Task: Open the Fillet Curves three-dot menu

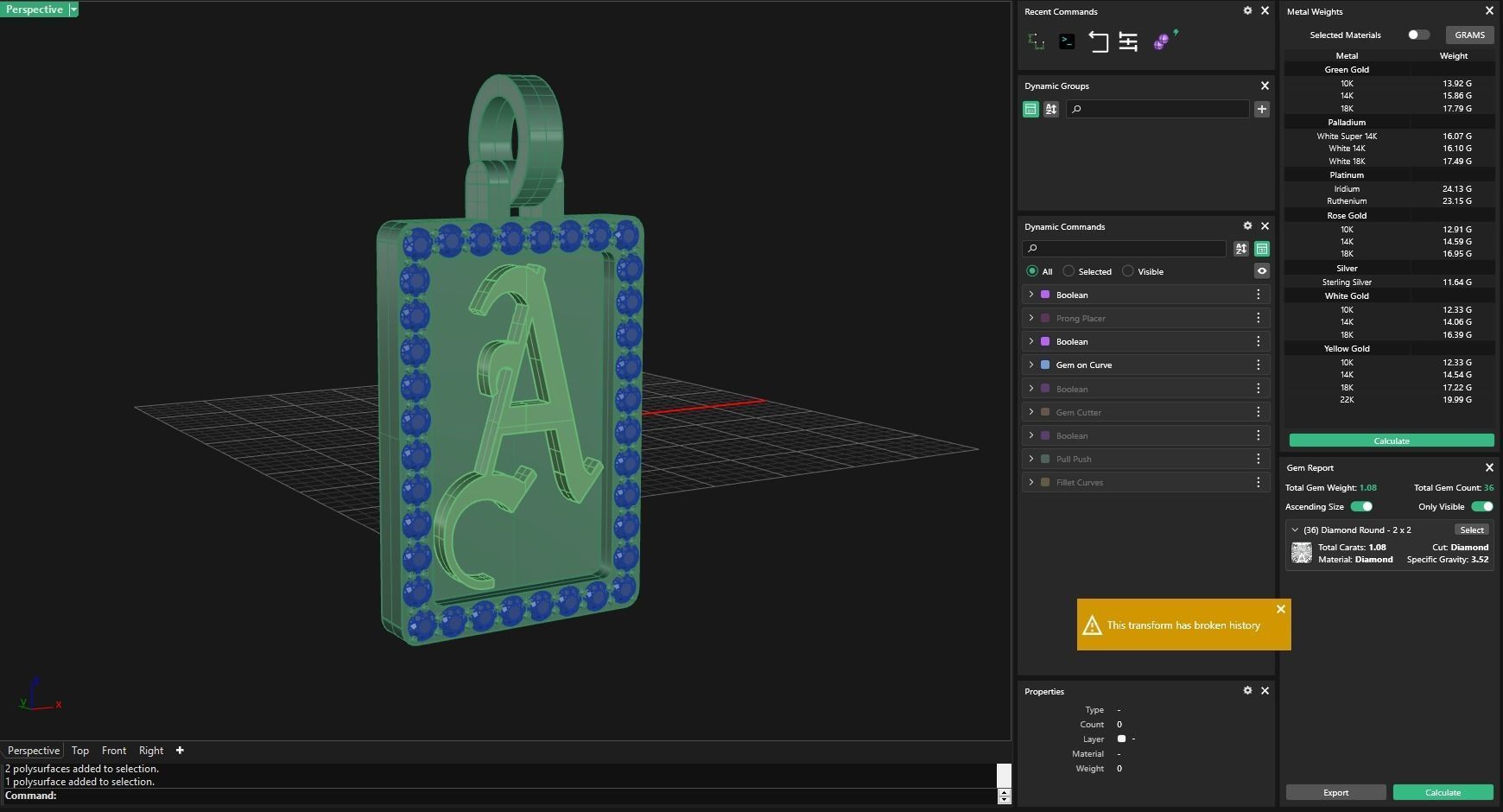Action: point(1259,482)
